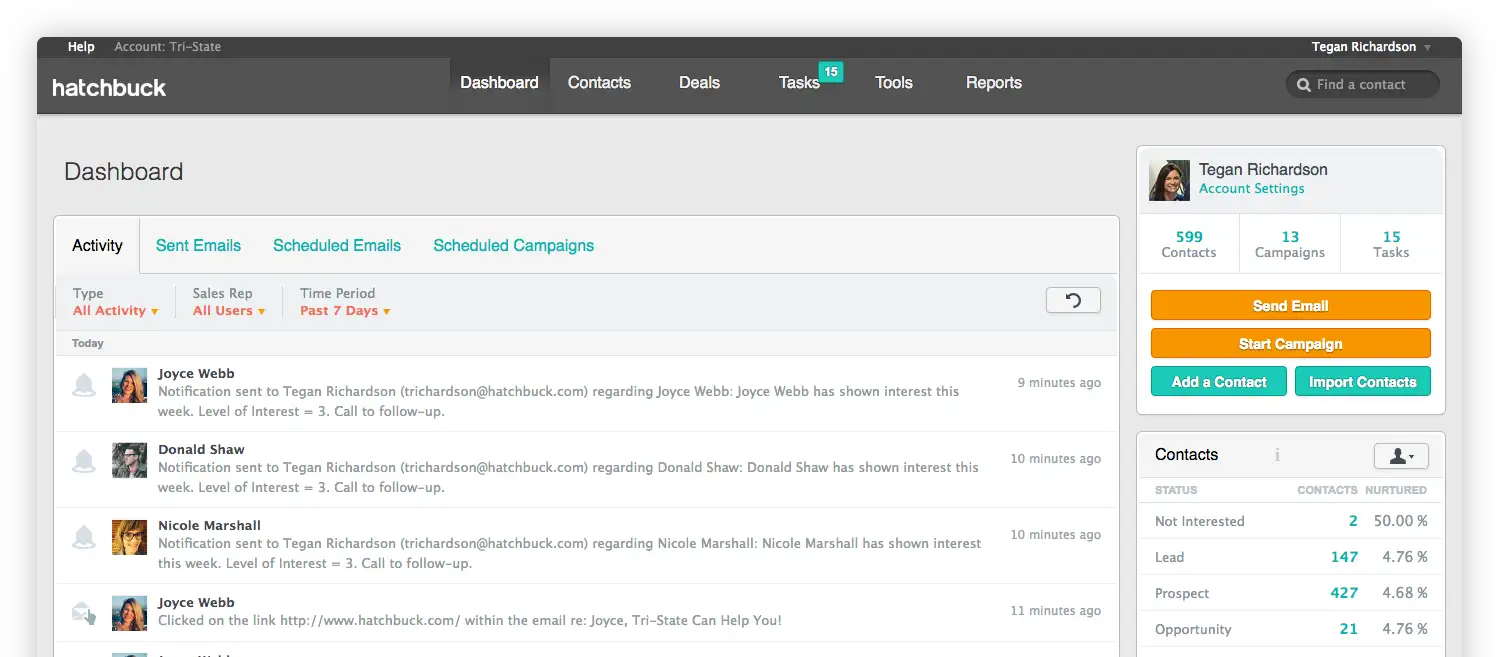Click the Opportunity status row label
Image resolution: width=1499 pixels, height=657 pixels.
pyautogui.click(x=1193, y=630)
